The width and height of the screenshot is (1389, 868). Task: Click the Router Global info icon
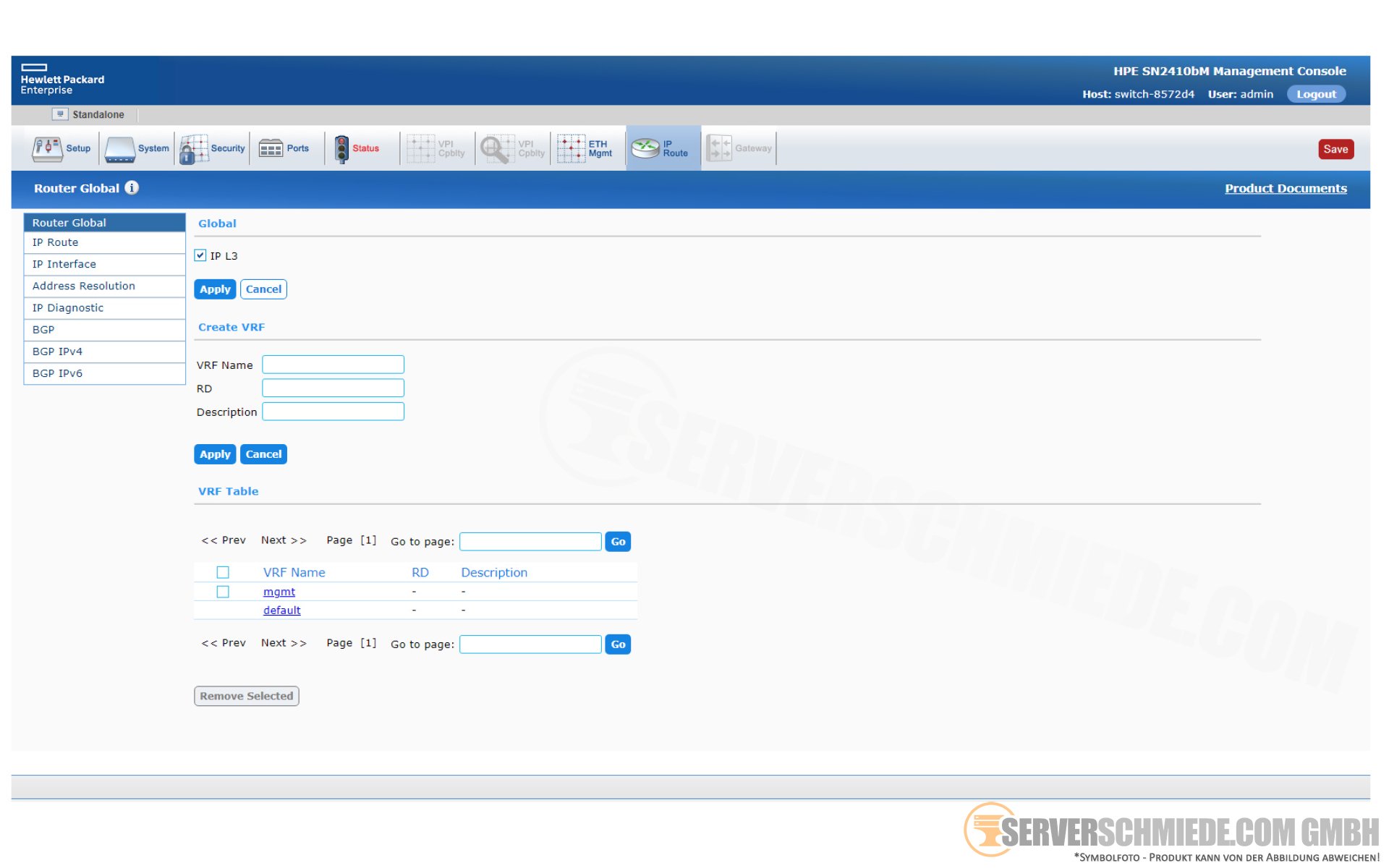coord(132,188)
